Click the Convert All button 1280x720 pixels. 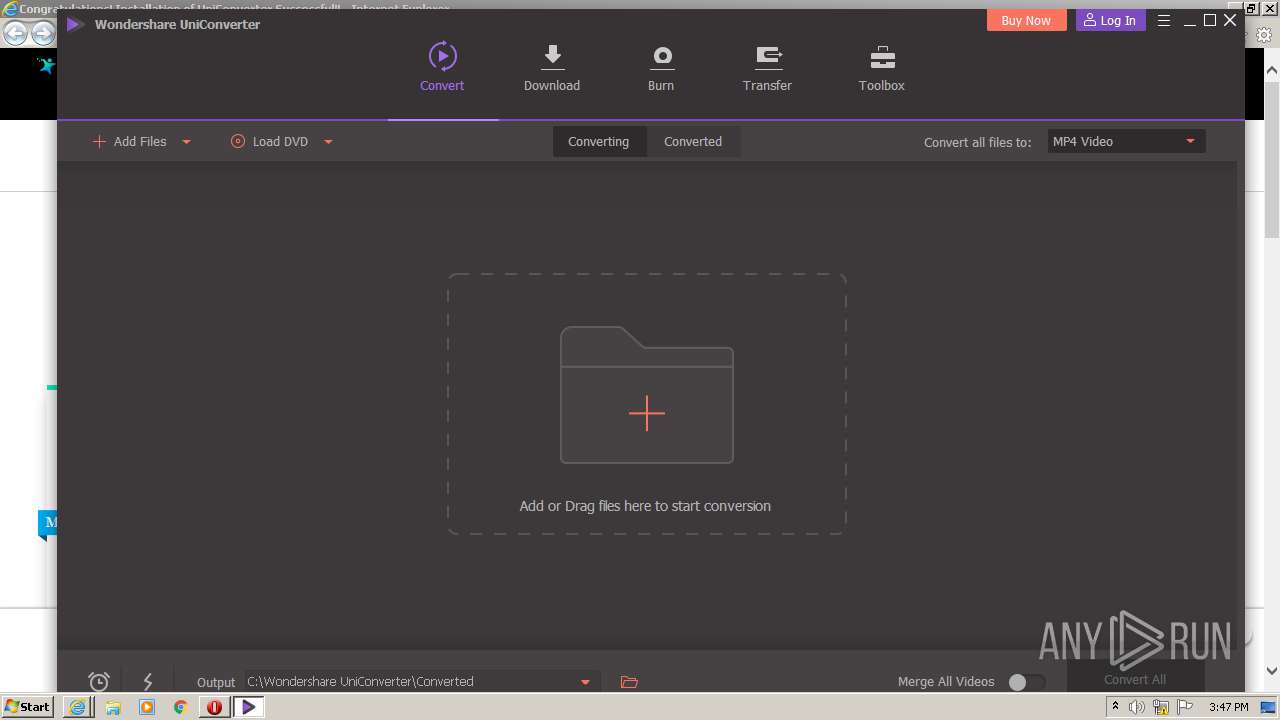(1135, 679)
